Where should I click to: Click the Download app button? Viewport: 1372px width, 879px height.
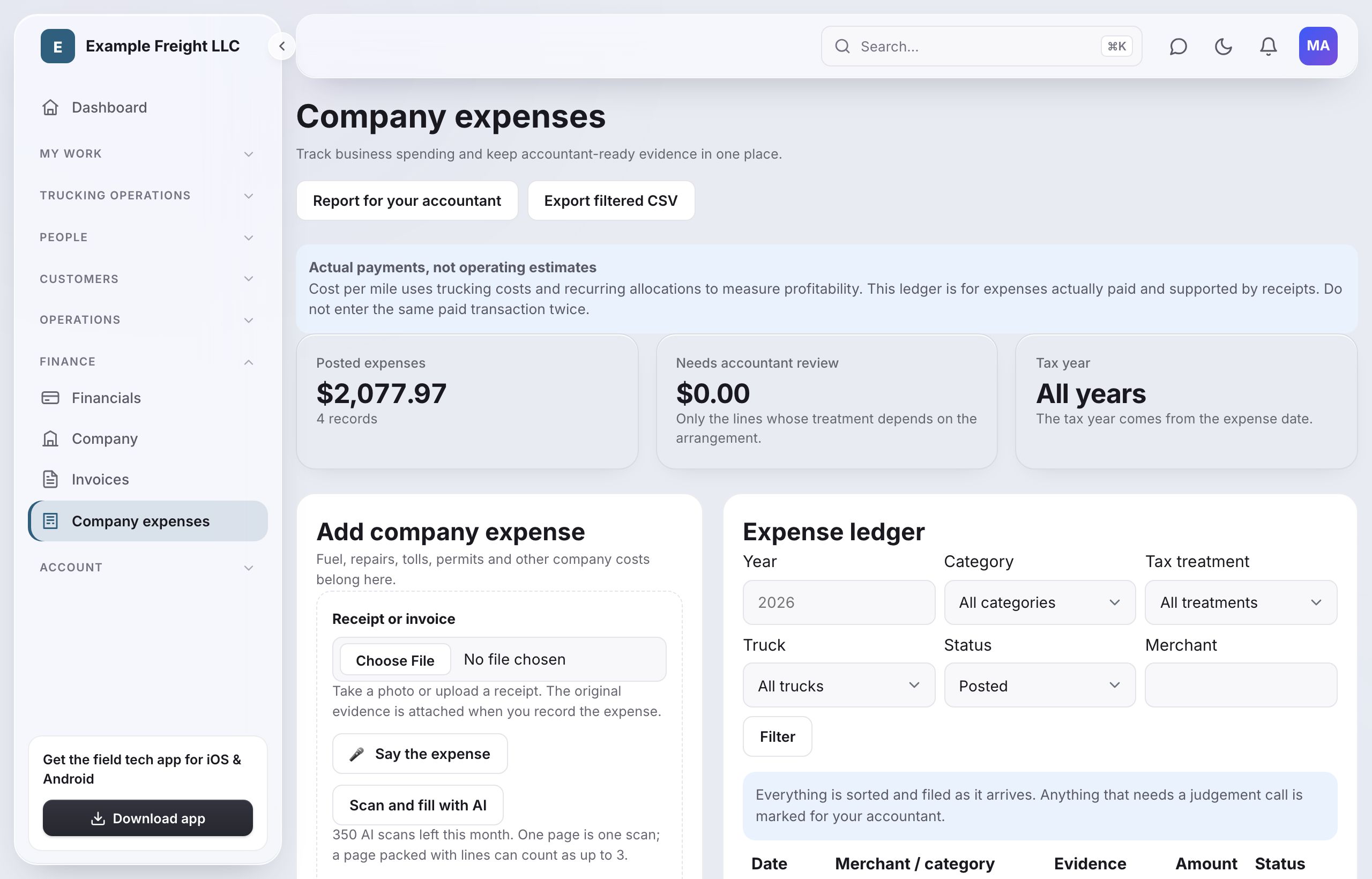coord(147,818)
